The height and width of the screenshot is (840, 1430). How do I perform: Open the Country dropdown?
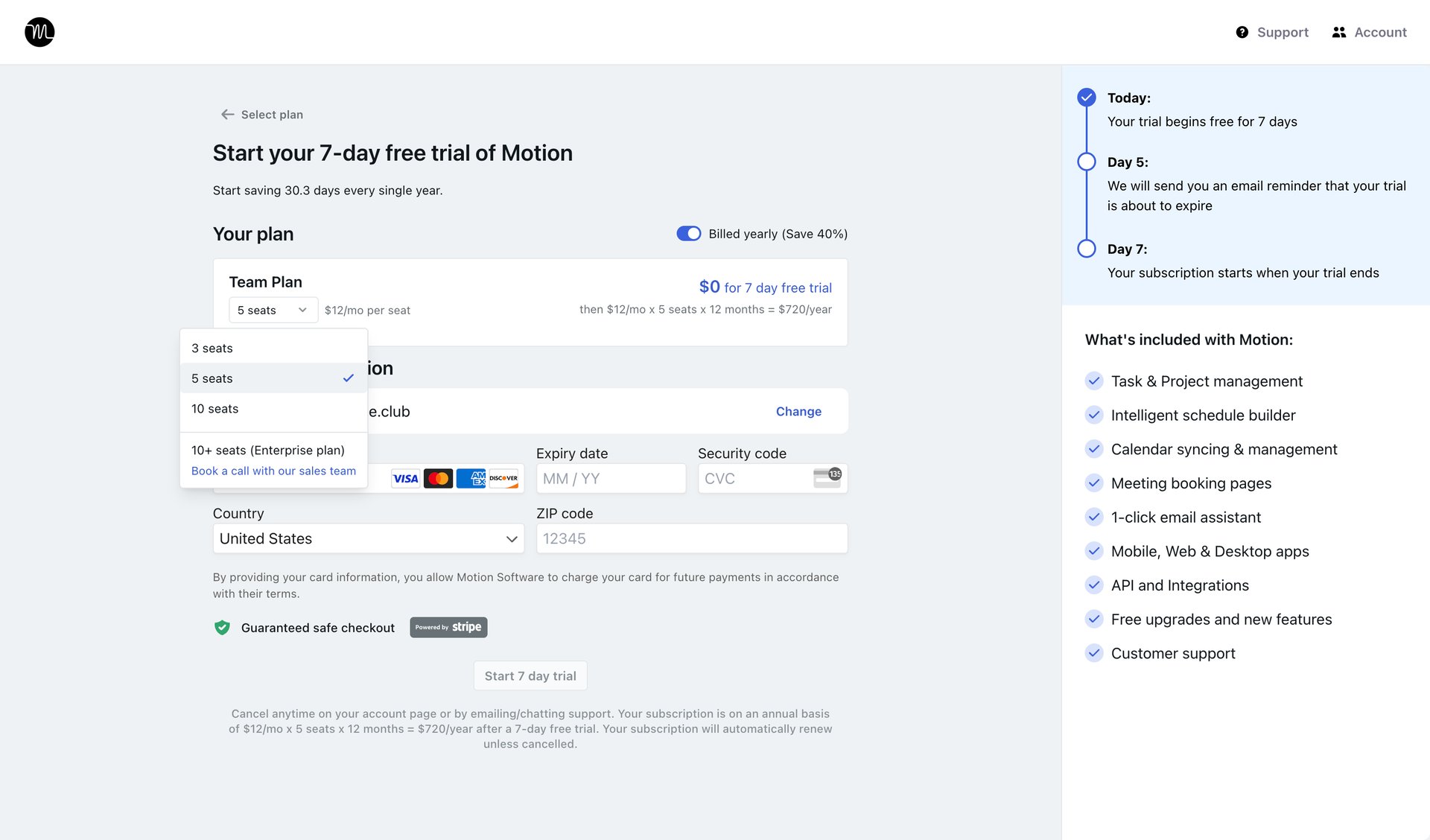(368, 538)
